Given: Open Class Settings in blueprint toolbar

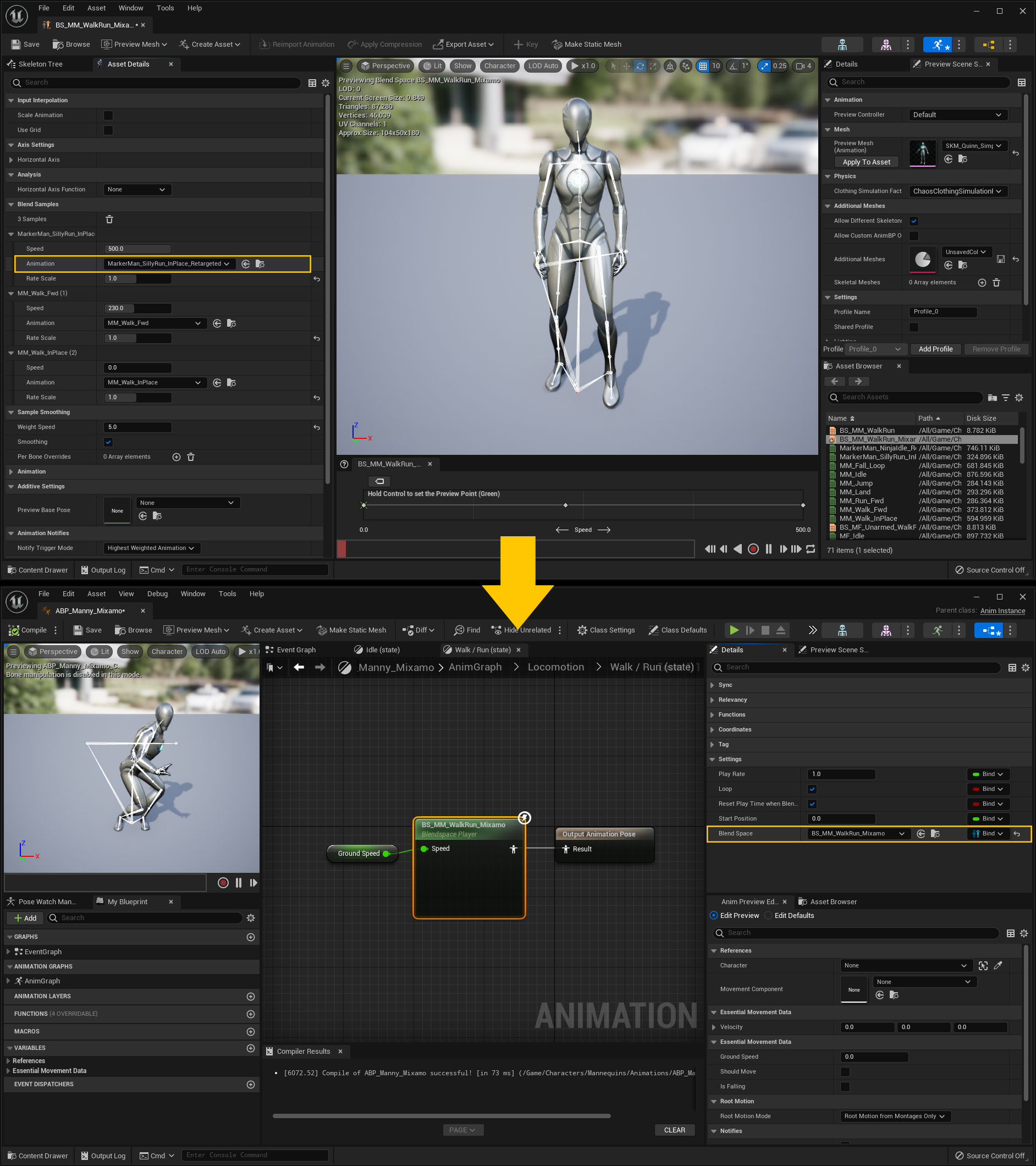Looking at the screenshot, I should pos(606,630).
